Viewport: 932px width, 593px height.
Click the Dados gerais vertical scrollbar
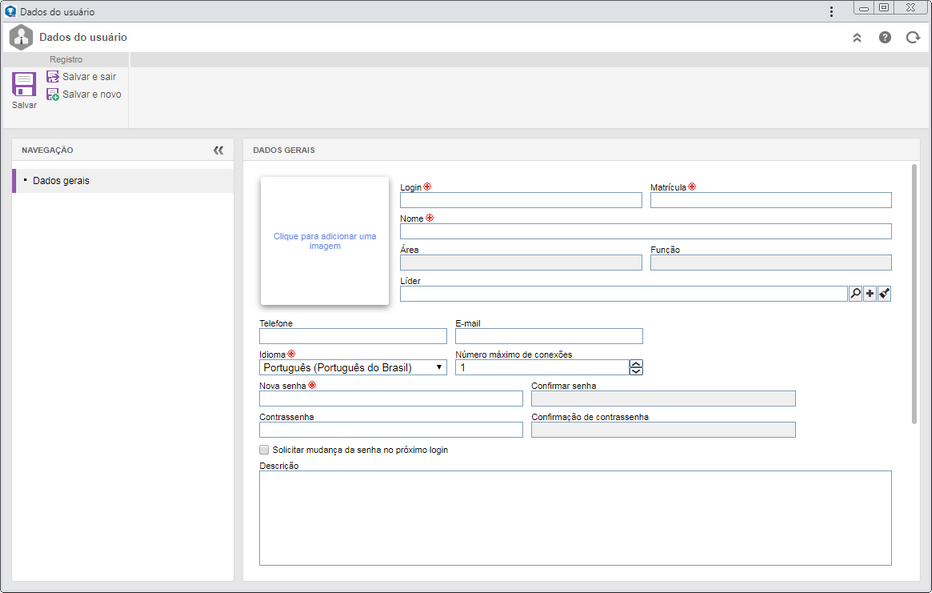click(x=914, y=294)
